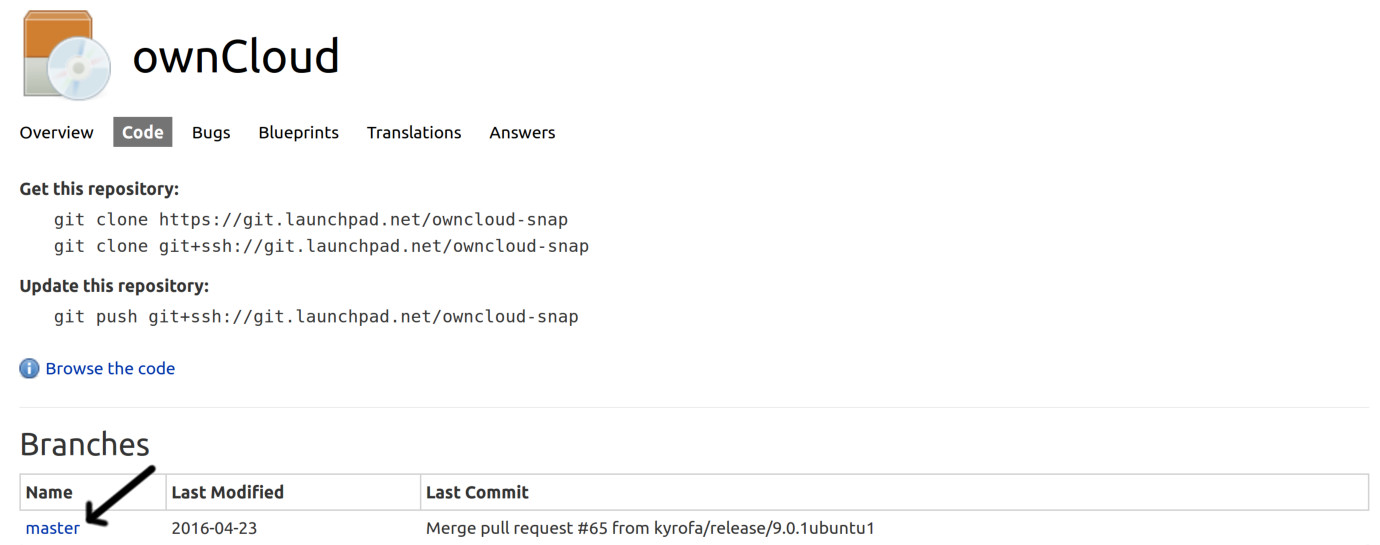Click the git+ssh clone command text

tap(321, 245)
